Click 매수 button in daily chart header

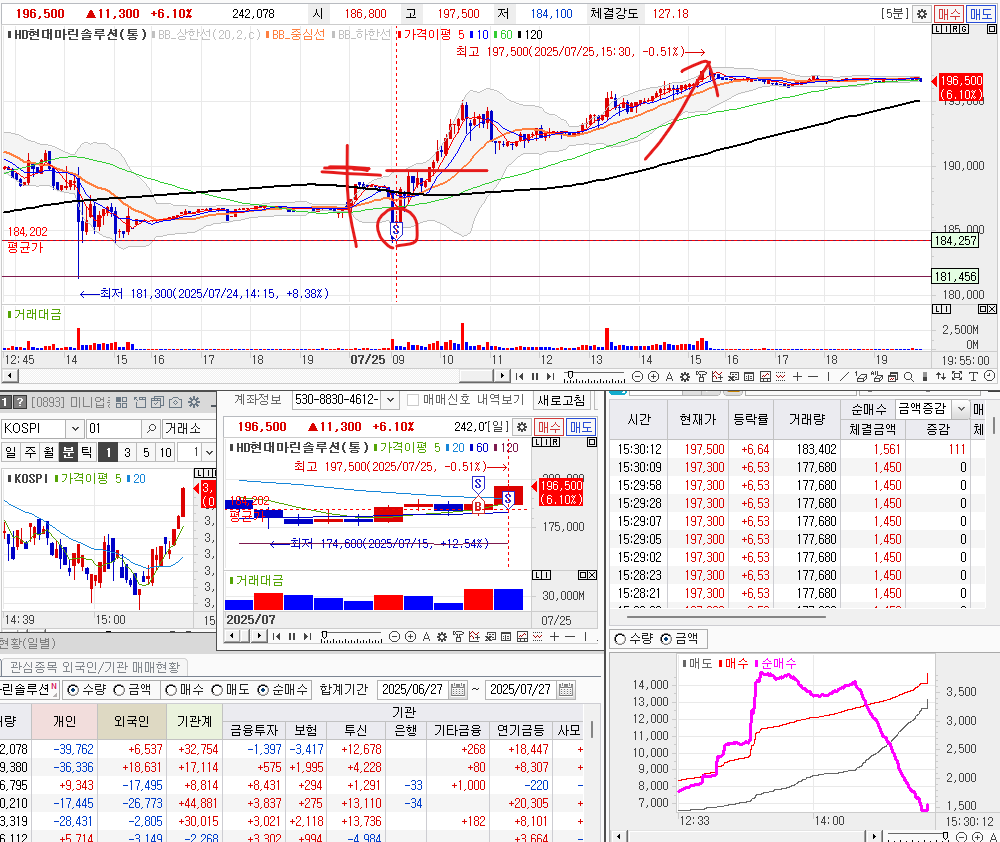pos(548,427)
